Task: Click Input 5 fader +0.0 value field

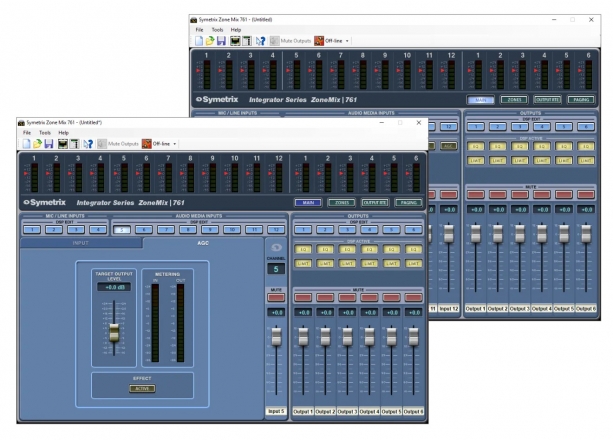Action: tap(276, 312)
